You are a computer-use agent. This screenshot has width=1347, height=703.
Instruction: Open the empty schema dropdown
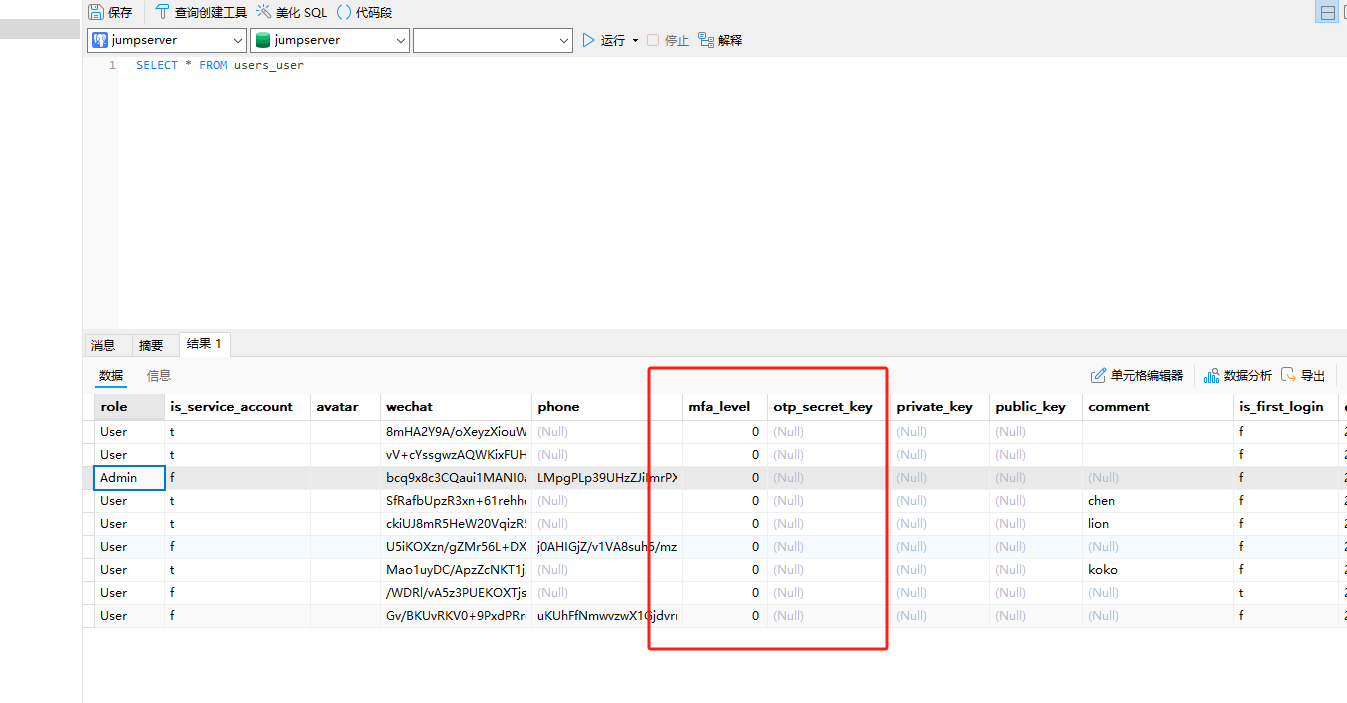coord(492,40)
